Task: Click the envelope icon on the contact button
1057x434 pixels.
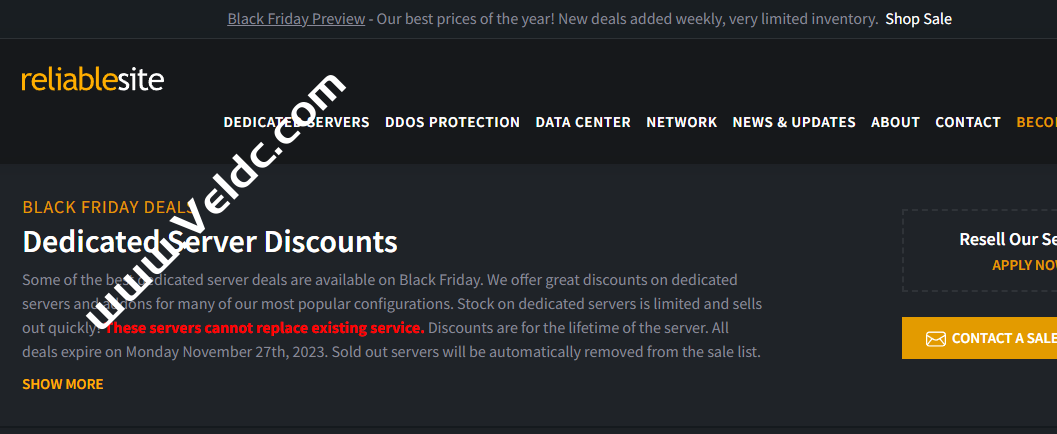Action: click(x=935, y=339)
